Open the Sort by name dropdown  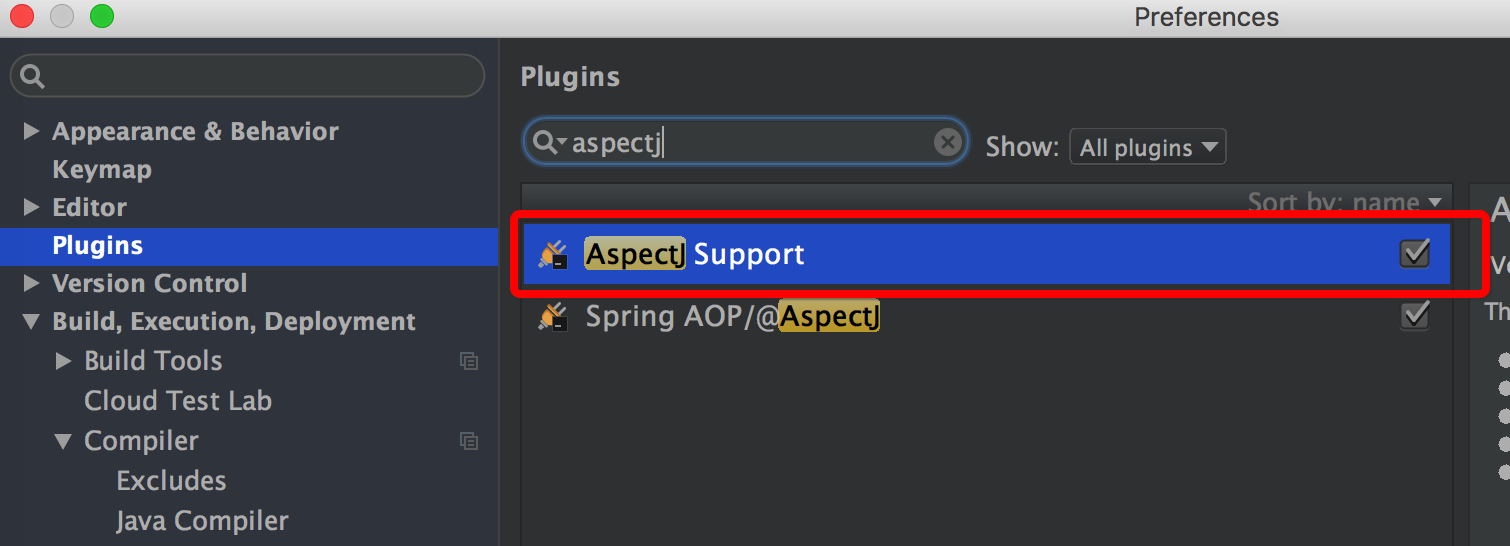tap(1346, 201)
